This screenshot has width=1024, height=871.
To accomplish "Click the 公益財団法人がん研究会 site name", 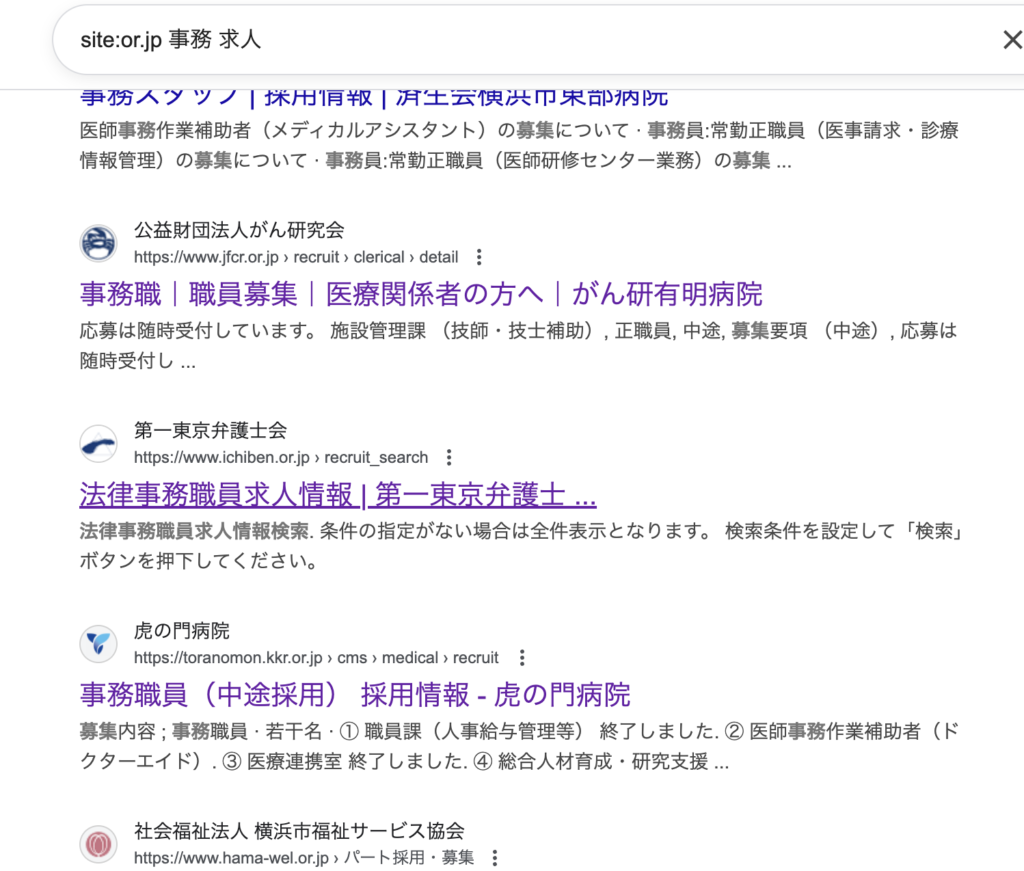I will coord(239,231).
